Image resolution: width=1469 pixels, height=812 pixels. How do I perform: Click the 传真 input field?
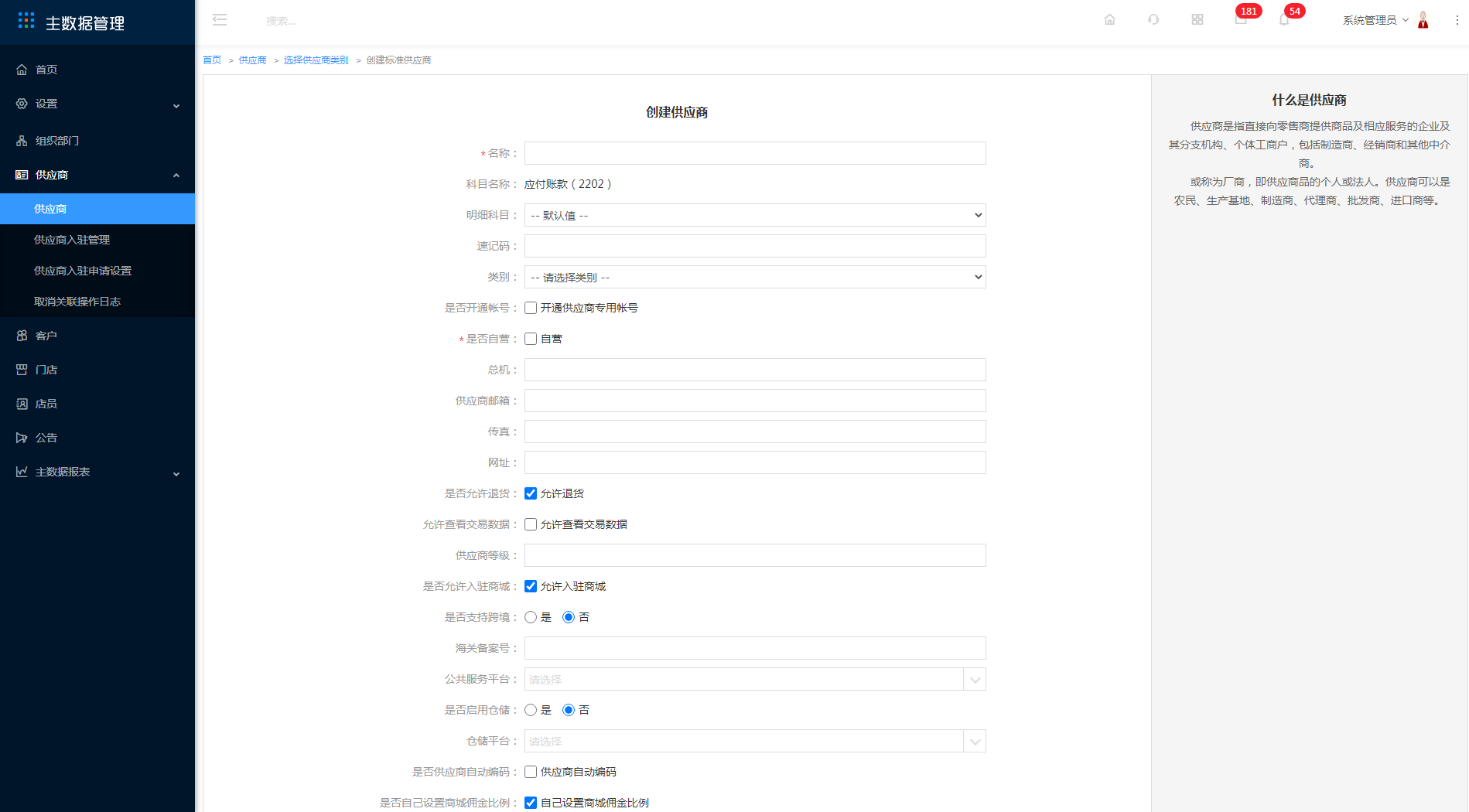[755, 432]
